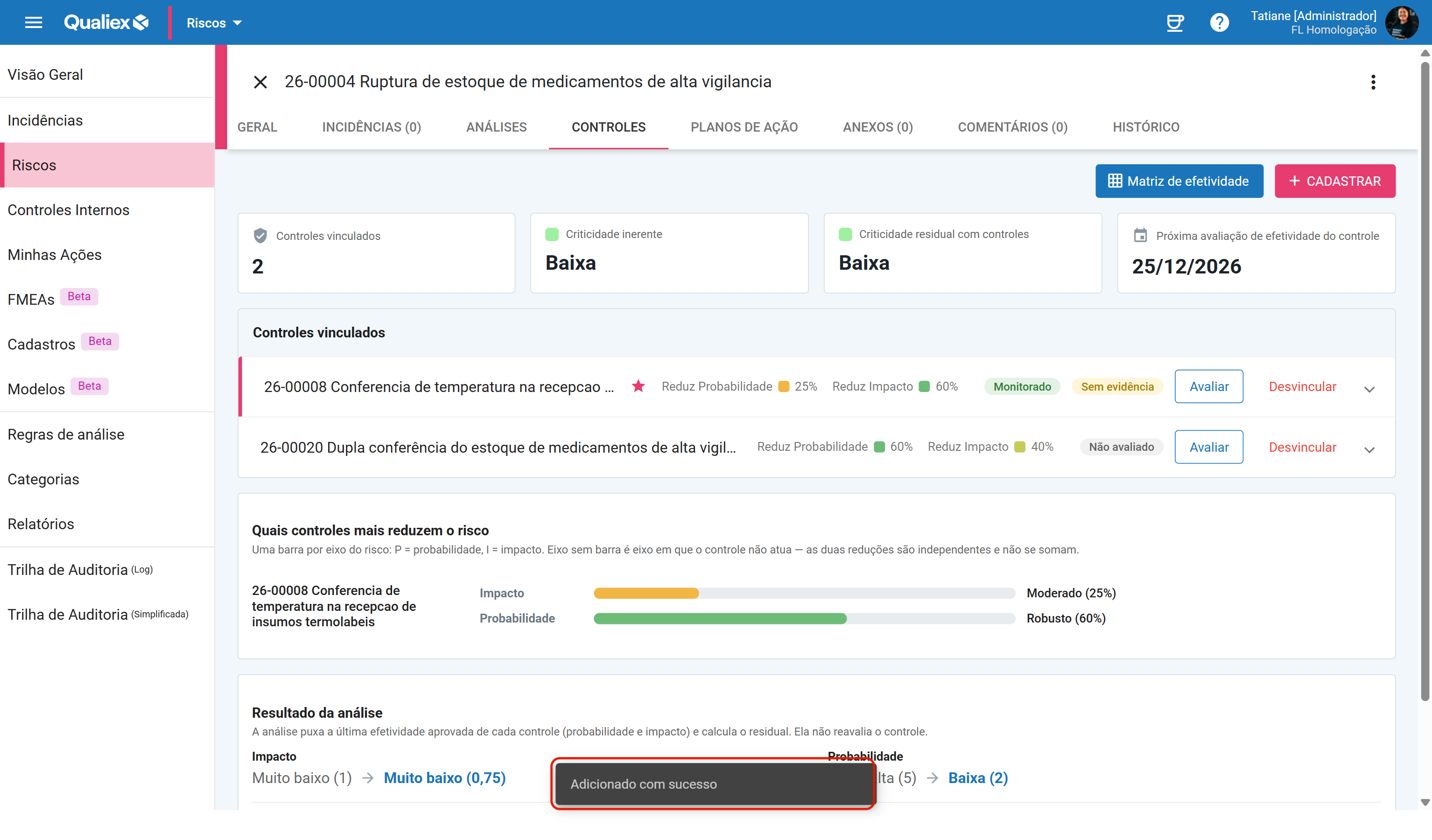1432x840 pixels.
Task: Click the Não avaliado badge
Action: pos(1121,447)
